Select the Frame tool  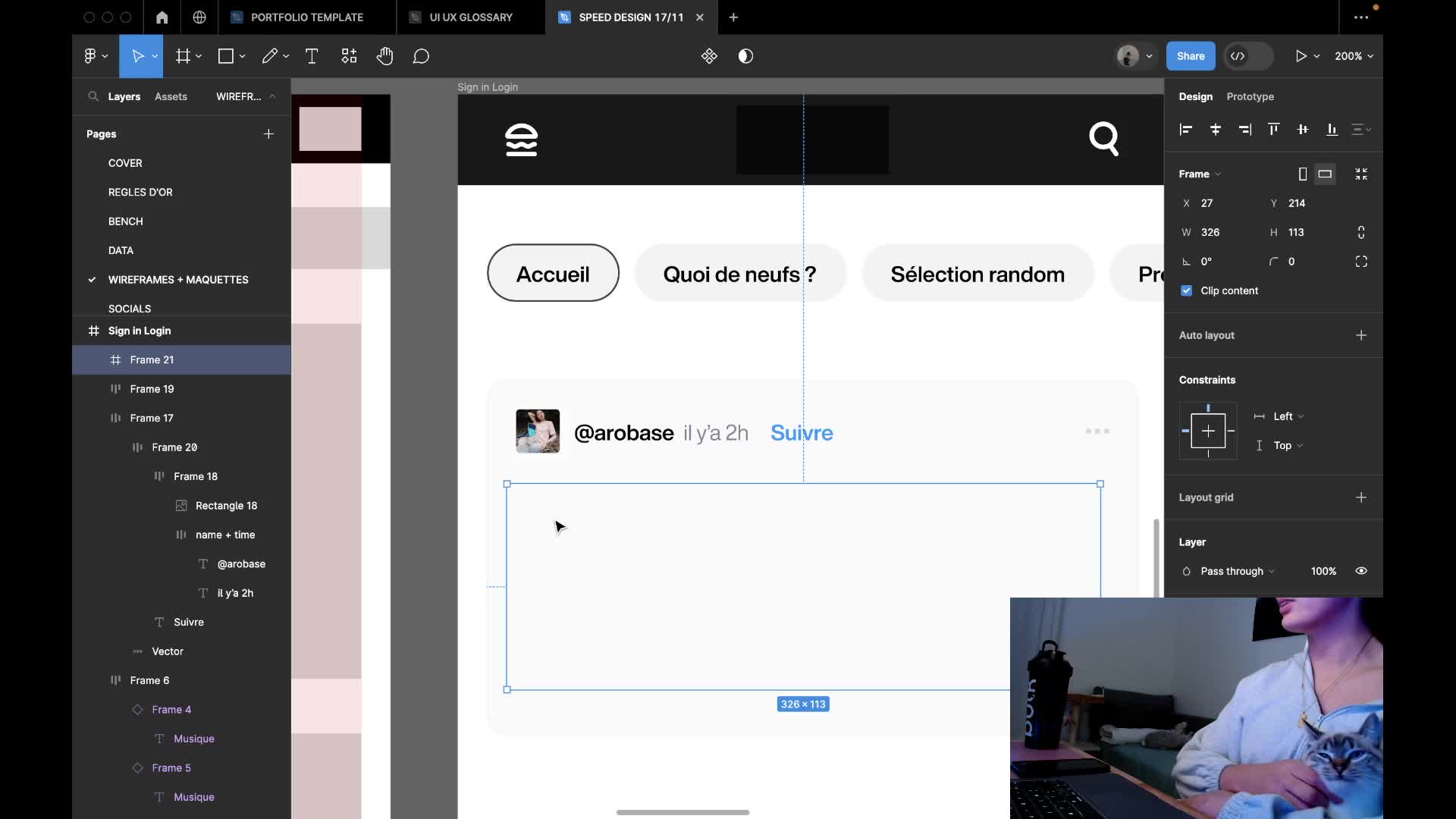click(183, 56)
